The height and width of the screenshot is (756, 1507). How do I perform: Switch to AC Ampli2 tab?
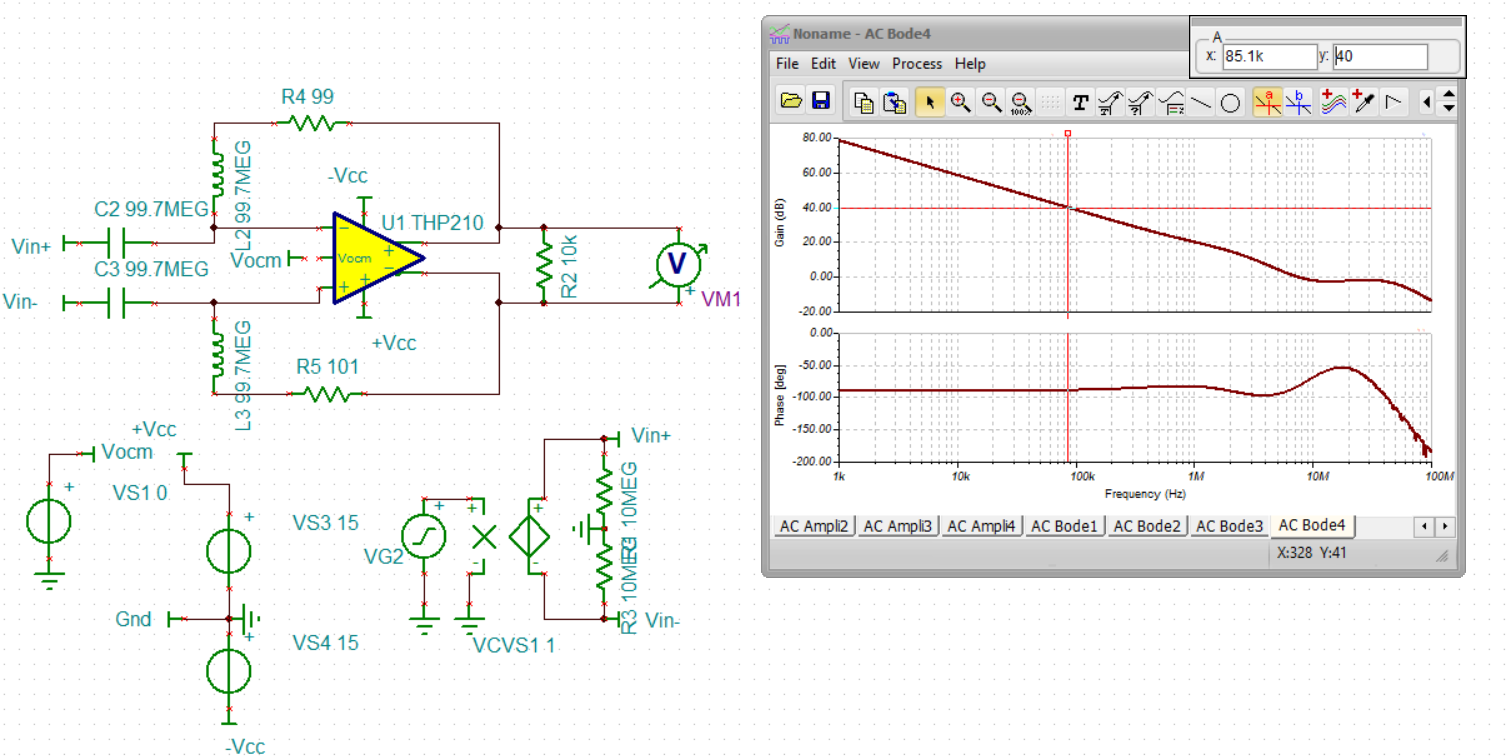(x=814, y=526)
